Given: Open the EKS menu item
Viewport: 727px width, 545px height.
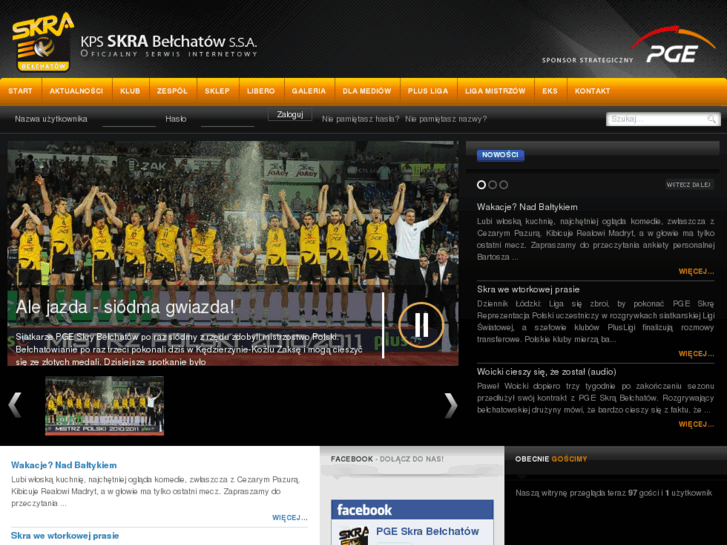Looking at the screenshot, I should pos(550,91).
